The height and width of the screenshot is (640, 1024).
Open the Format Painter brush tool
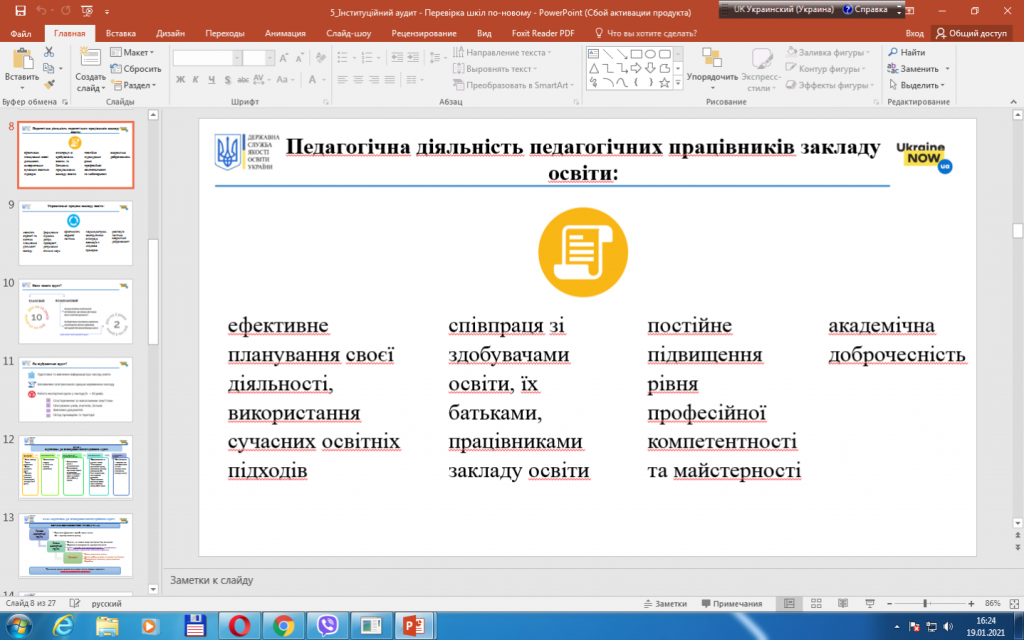click(x=49, y=84)
